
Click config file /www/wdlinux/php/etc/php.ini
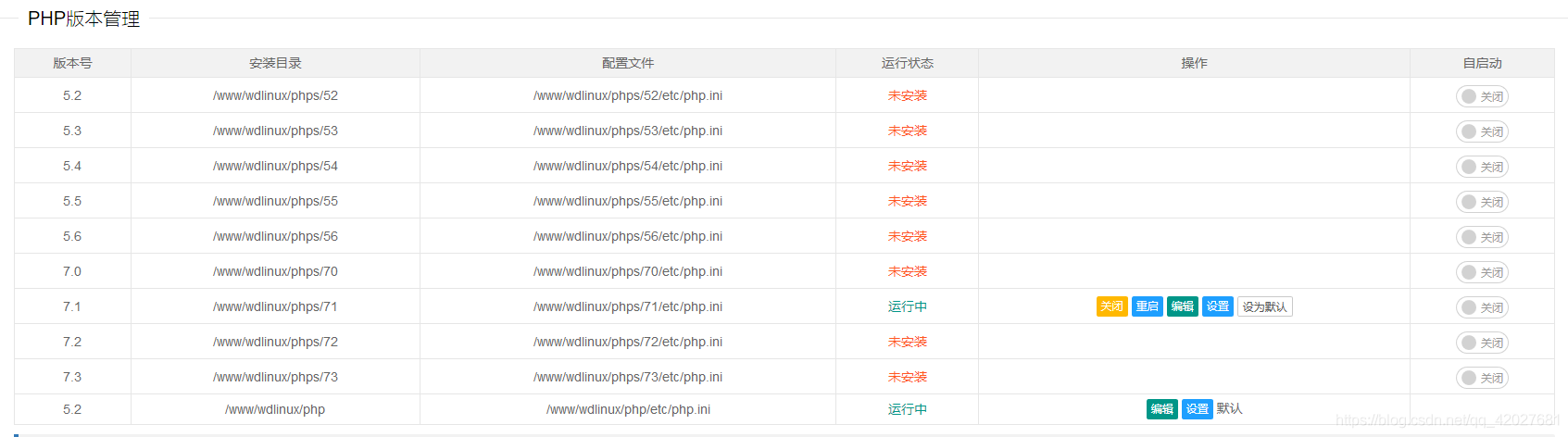tap(628, 409)
